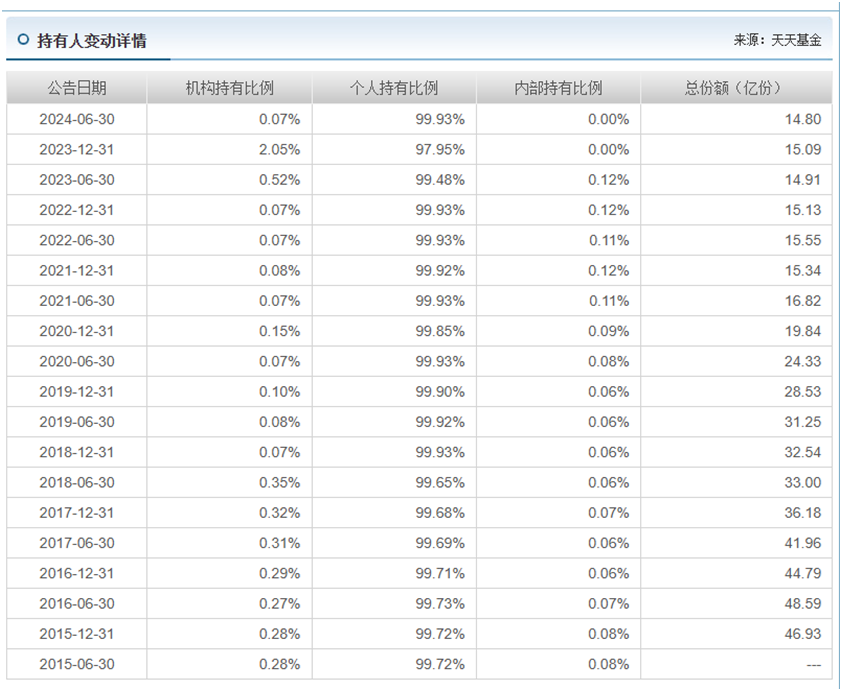Click institutional ratio 0.15% in 2020-12-31 row
This screenshot has width=842, height=691.
[279, 331]
